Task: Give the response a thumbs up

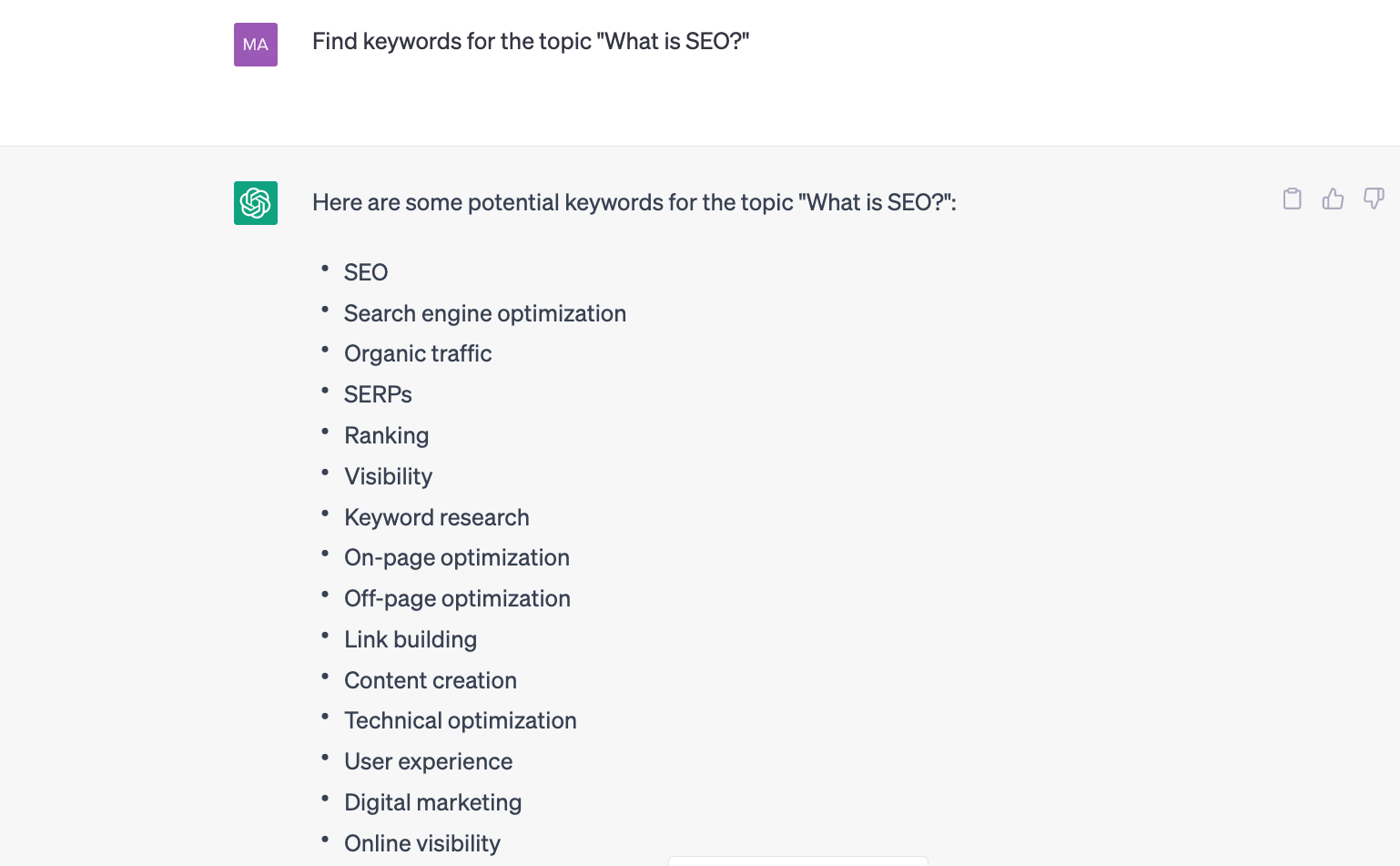Action: pyautogui.click(x=1333, y=199)
